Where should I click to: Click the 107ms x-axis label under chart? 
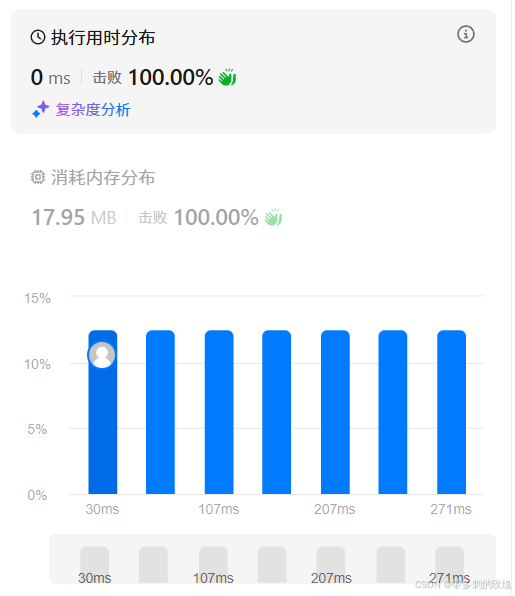click(x=219, y=509)
